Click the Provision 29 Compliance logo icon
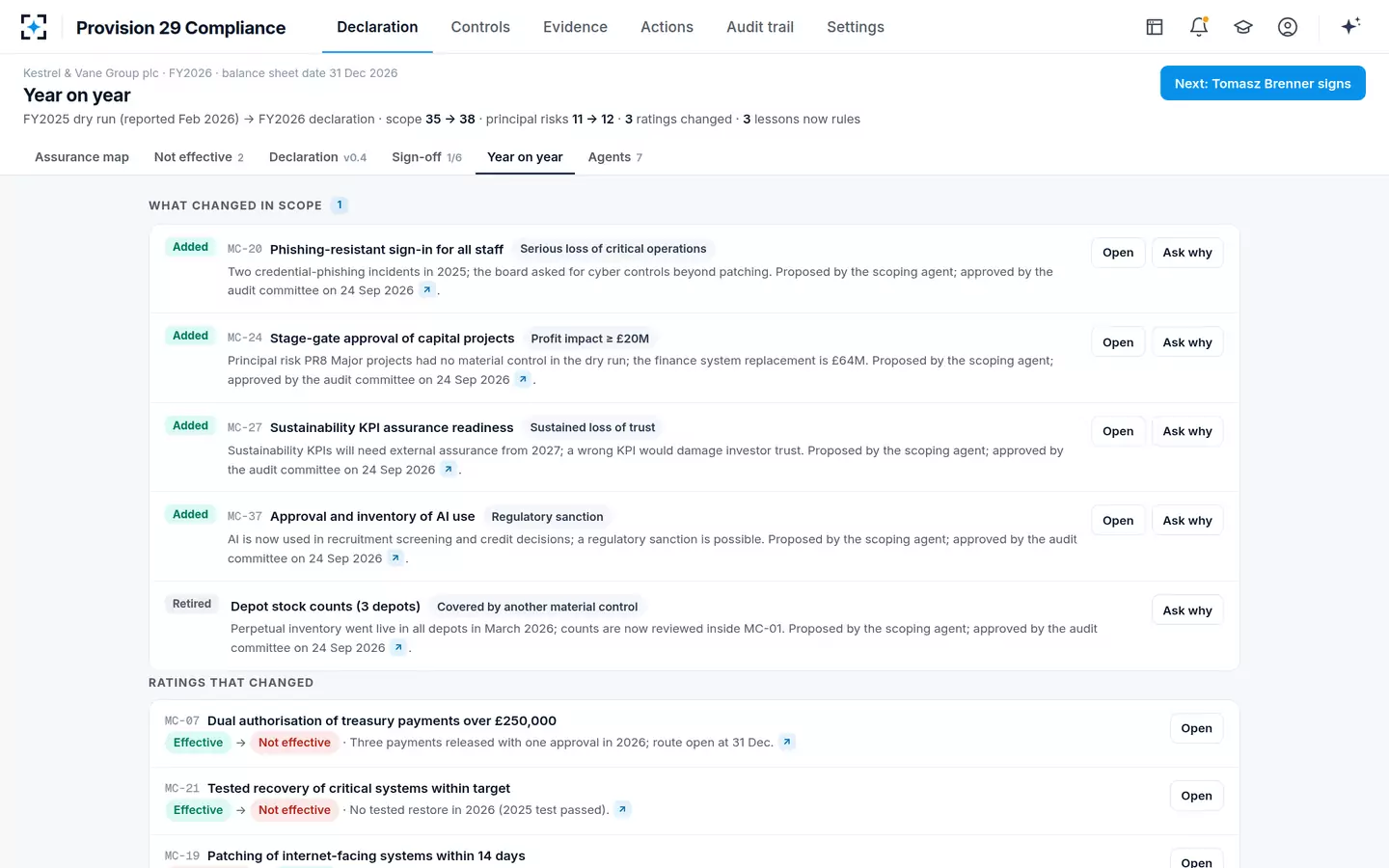 coord(34,27)
